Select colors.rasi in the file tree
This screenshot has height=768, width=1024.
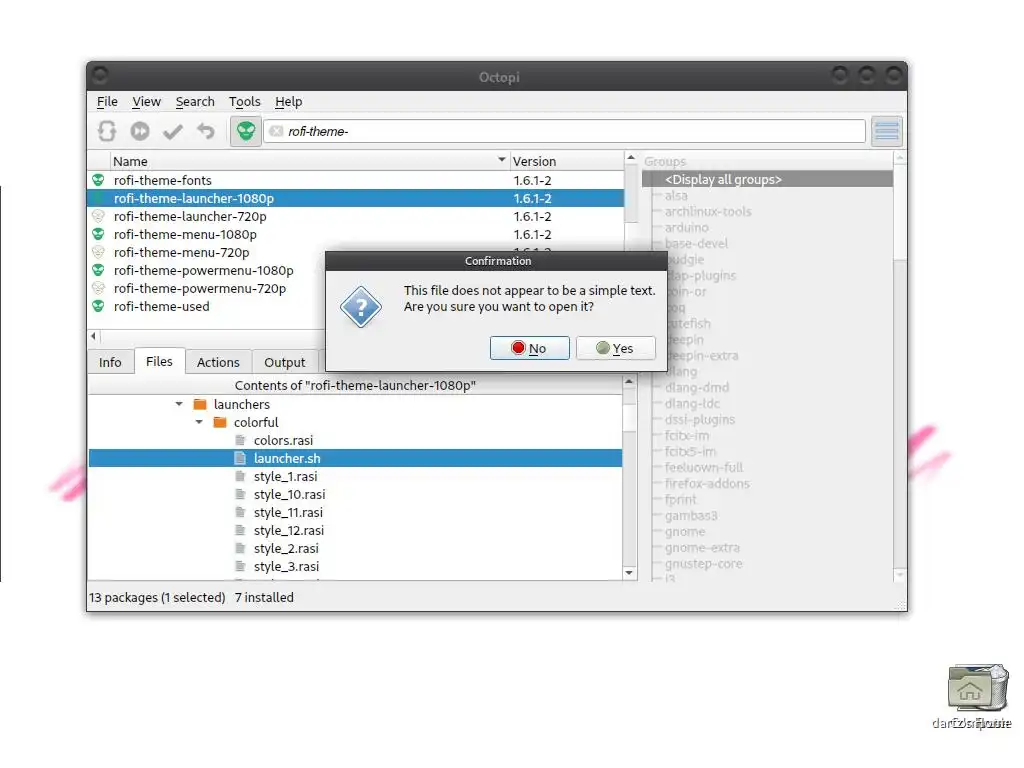[x=283, y=441]
